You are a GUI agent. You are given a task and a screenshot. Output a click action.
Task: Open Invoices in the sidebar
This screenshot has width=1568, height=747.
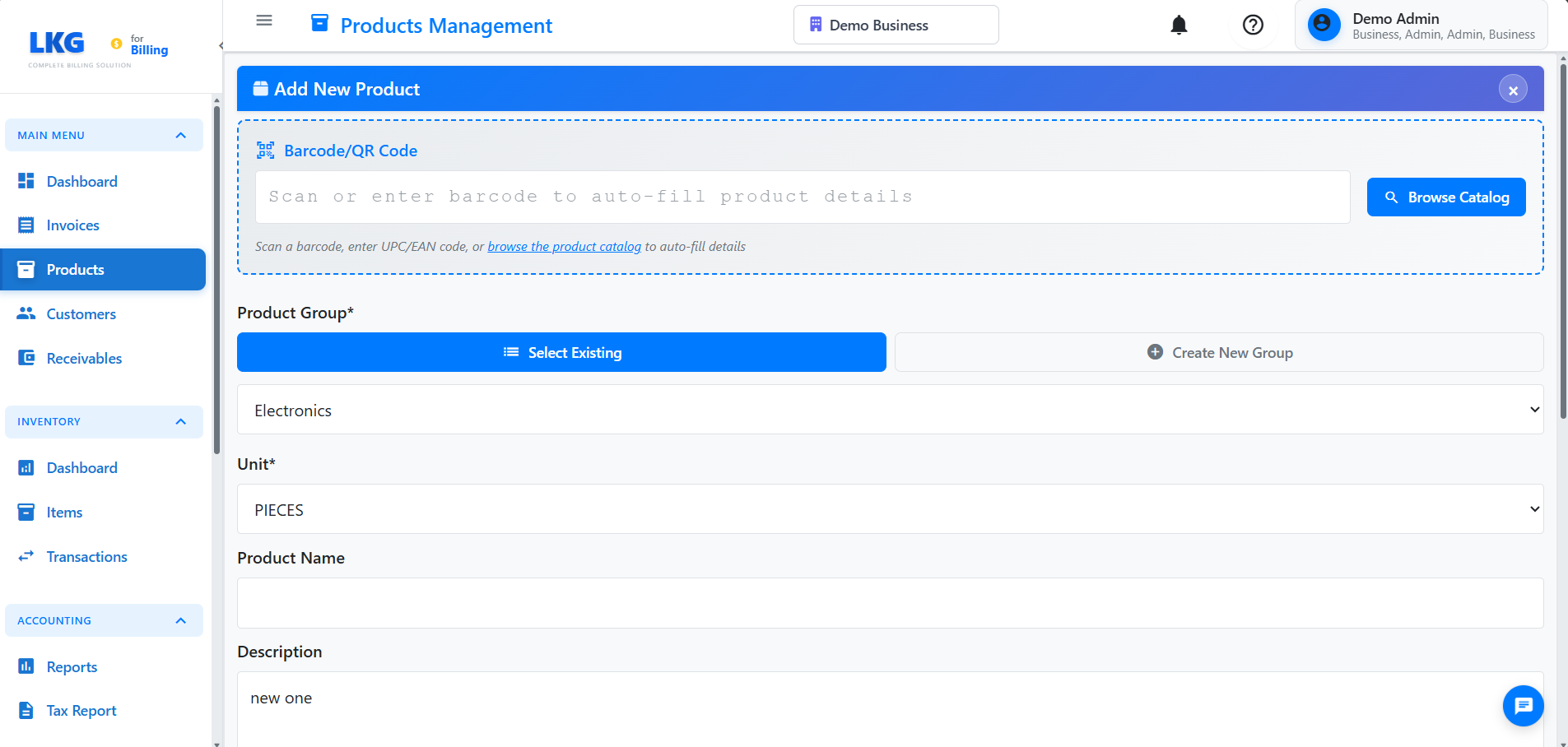[x=72, y=225]
